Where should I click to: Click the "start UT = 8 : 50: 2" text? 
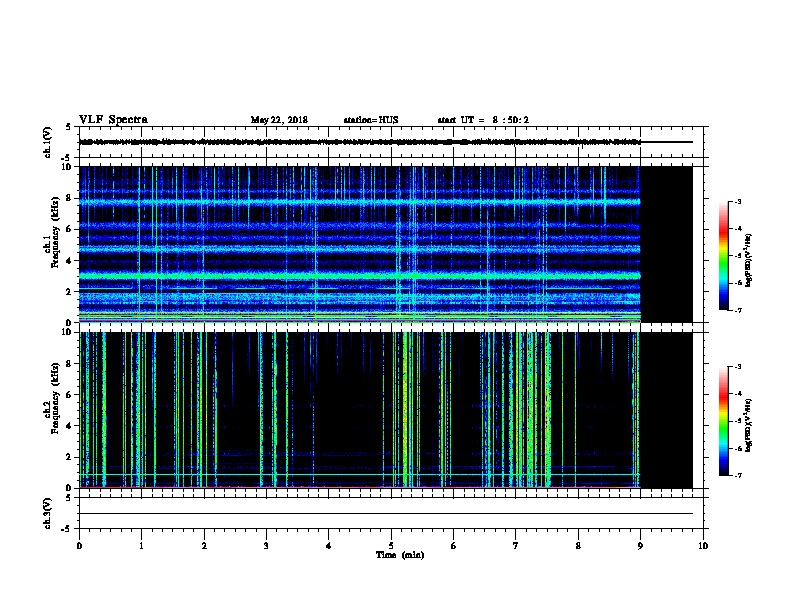[x=483, y=120]
